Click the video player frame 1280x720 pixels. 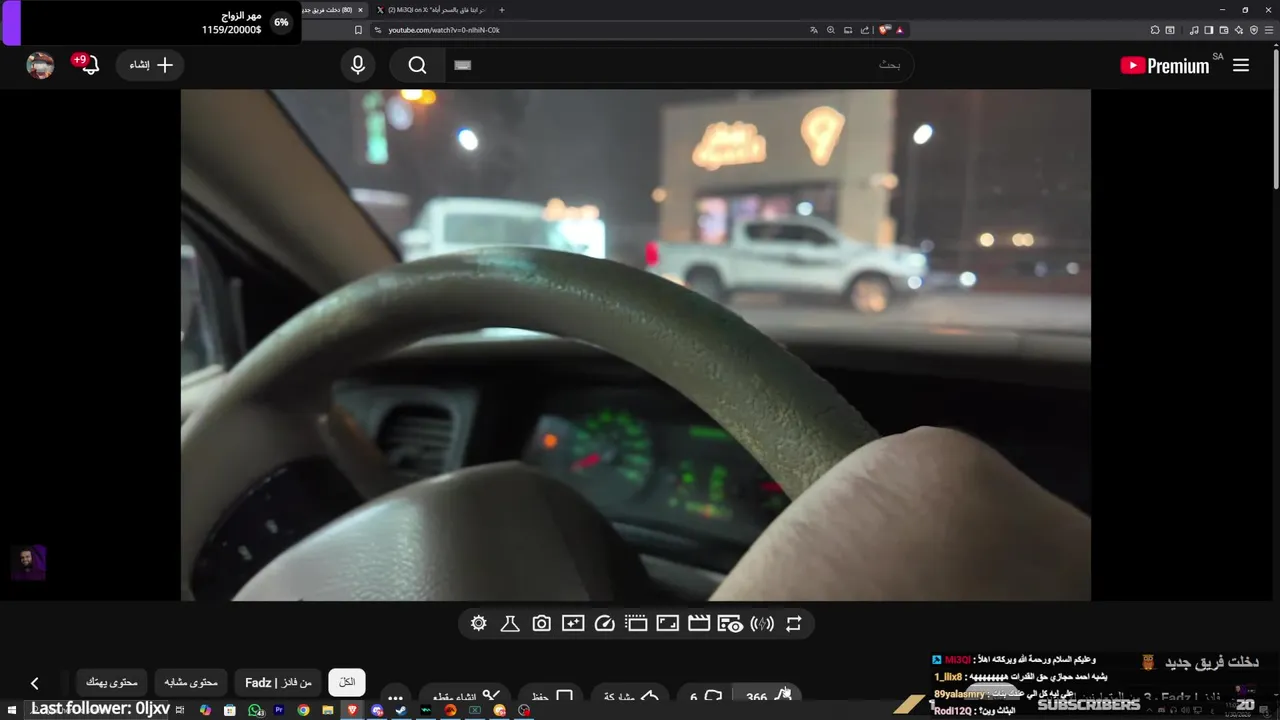click(x=635, y=345)
